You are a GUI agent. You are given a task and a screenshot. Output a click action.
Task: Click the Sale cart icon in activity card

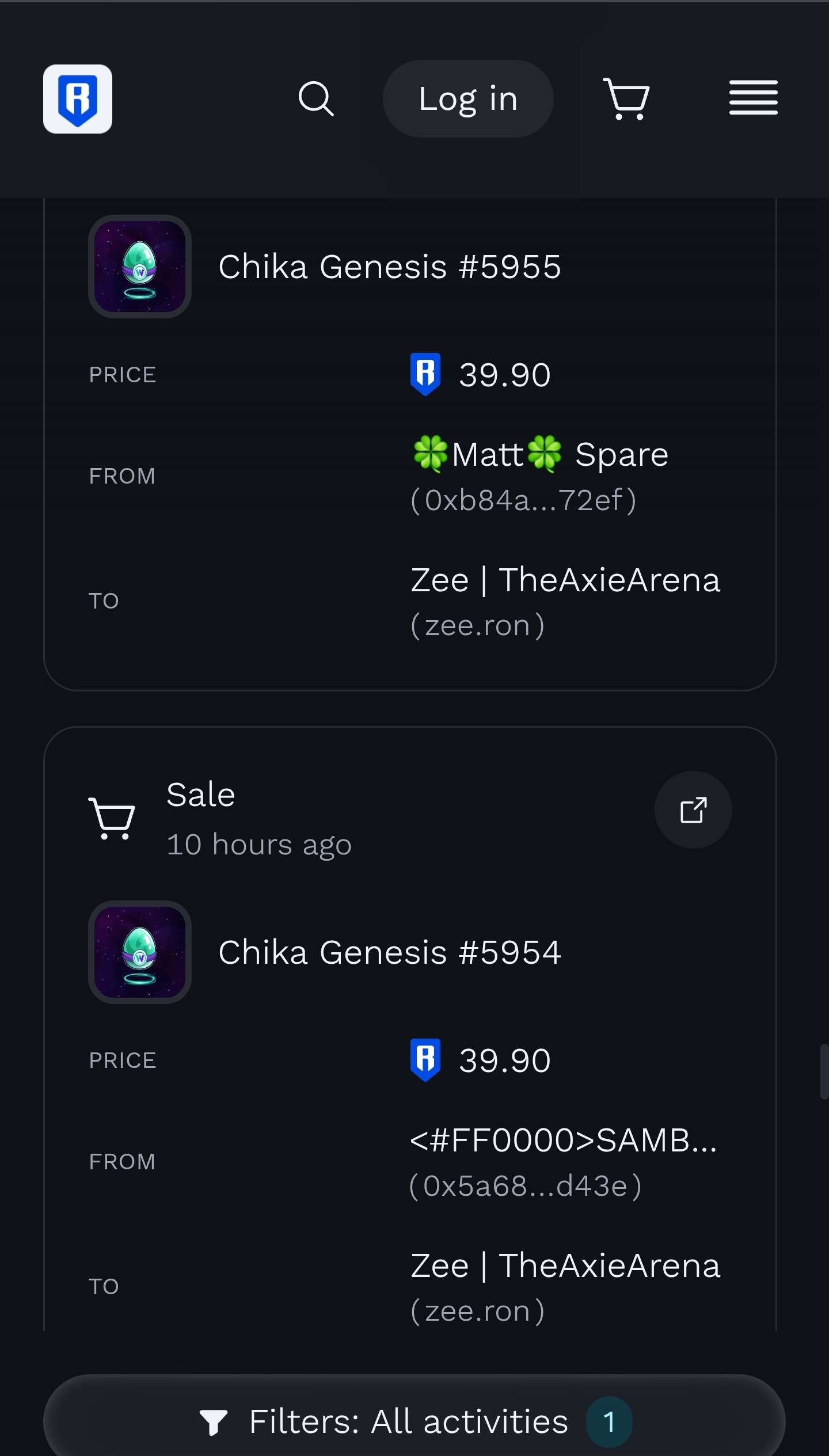tap(112, 818)
